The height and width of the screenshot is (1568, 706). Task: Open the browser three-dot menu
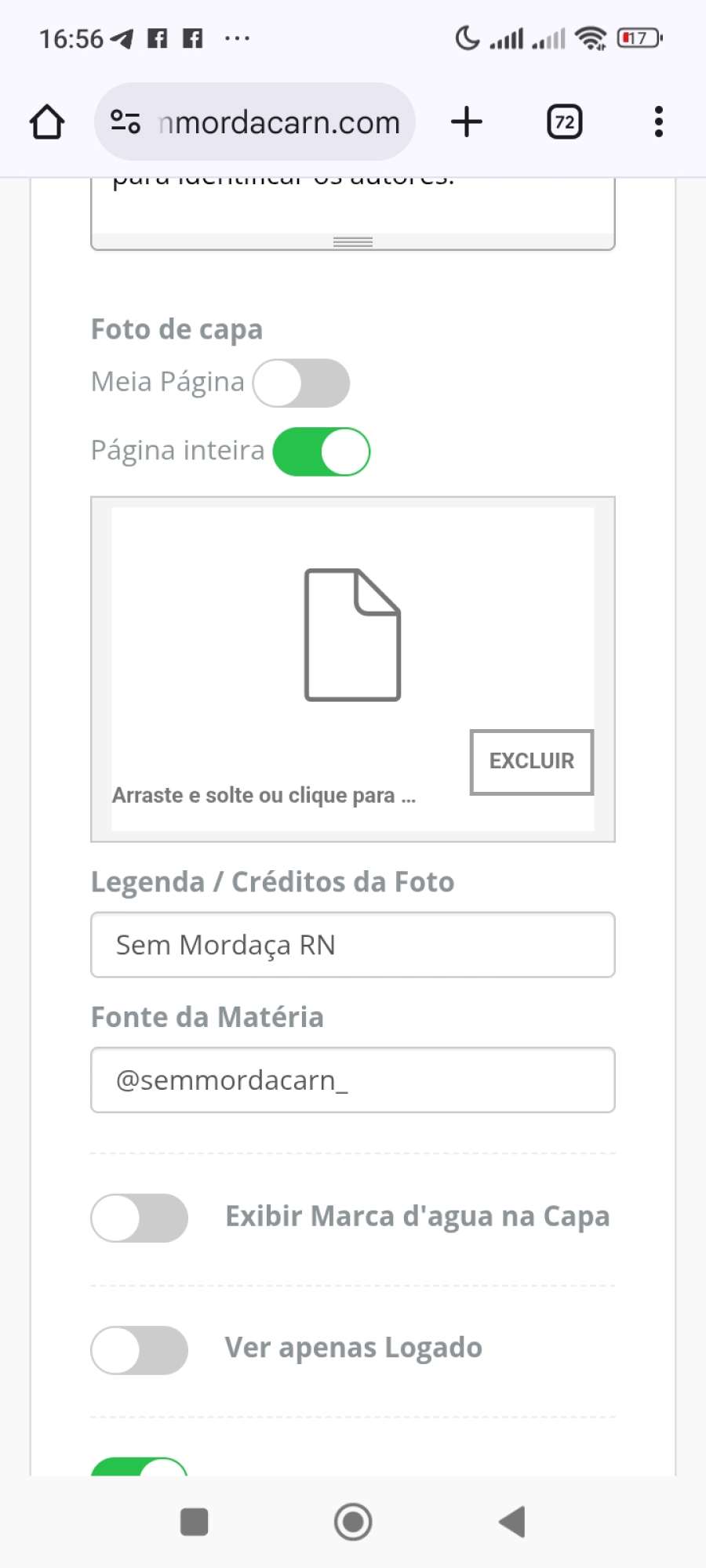tap(658, 122)
